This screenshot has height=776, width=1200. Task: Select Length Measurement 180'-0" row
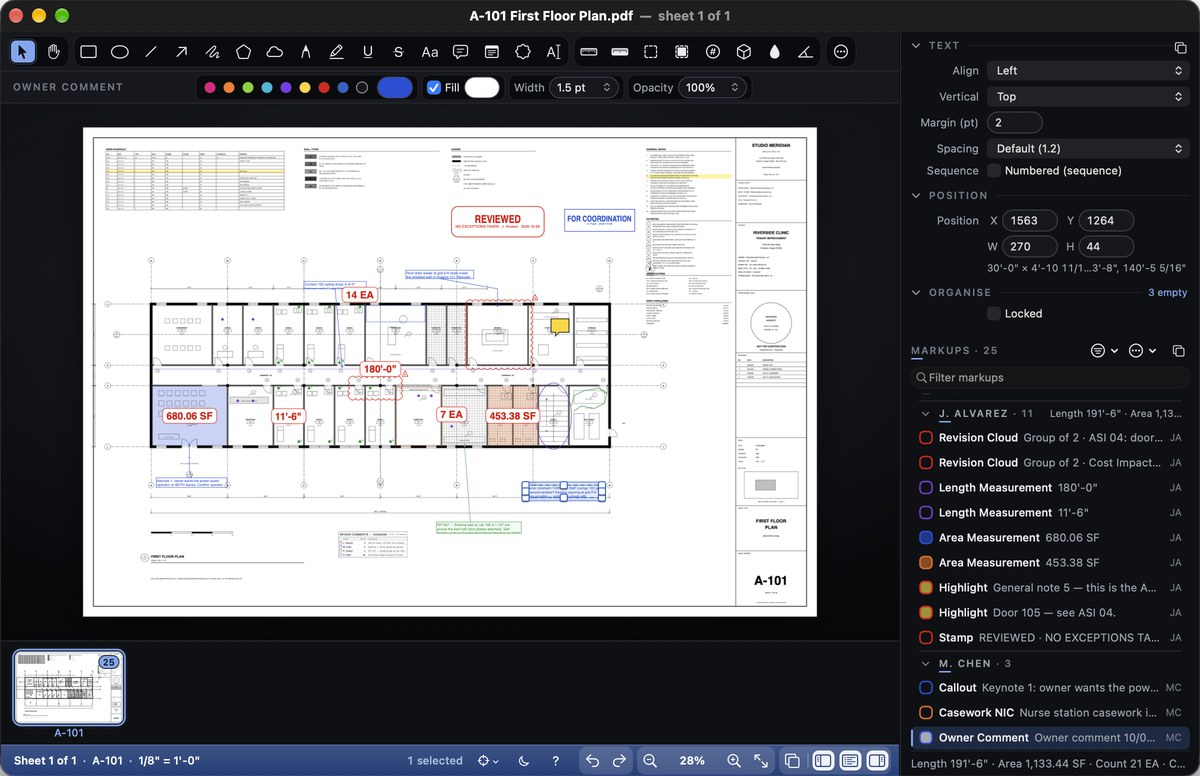tap(1051, 488)
